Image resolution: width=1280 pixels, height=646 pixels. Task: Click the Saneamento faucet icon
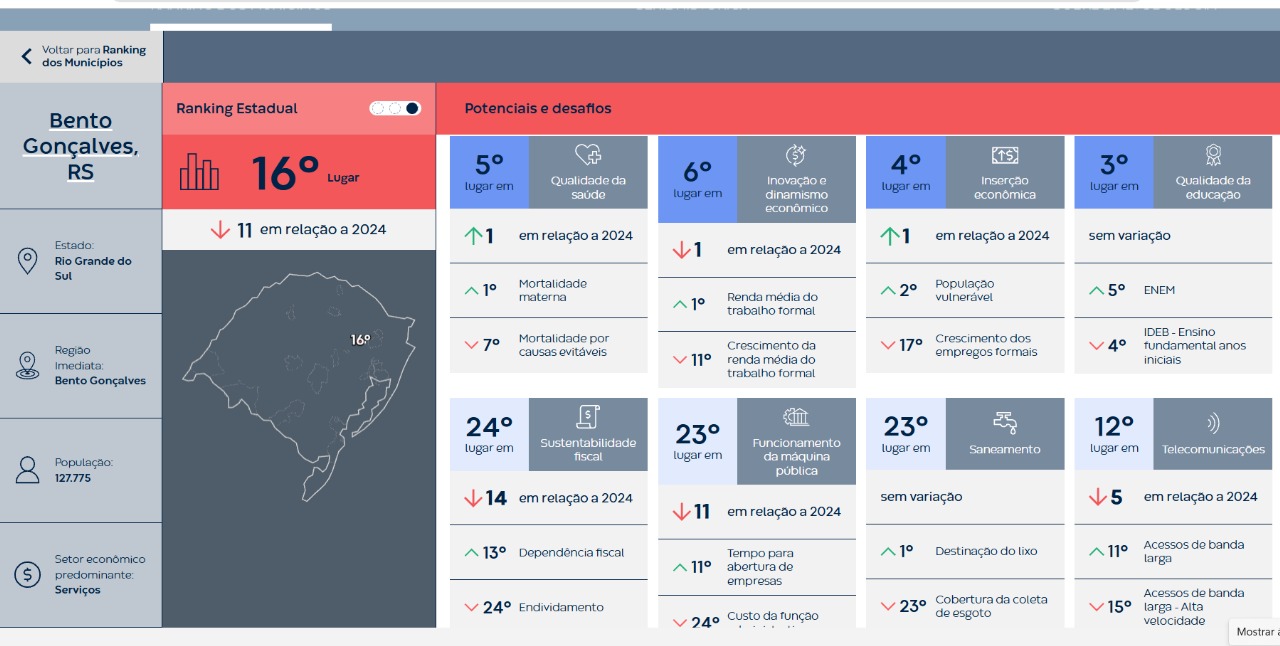tap(1004, 421)
